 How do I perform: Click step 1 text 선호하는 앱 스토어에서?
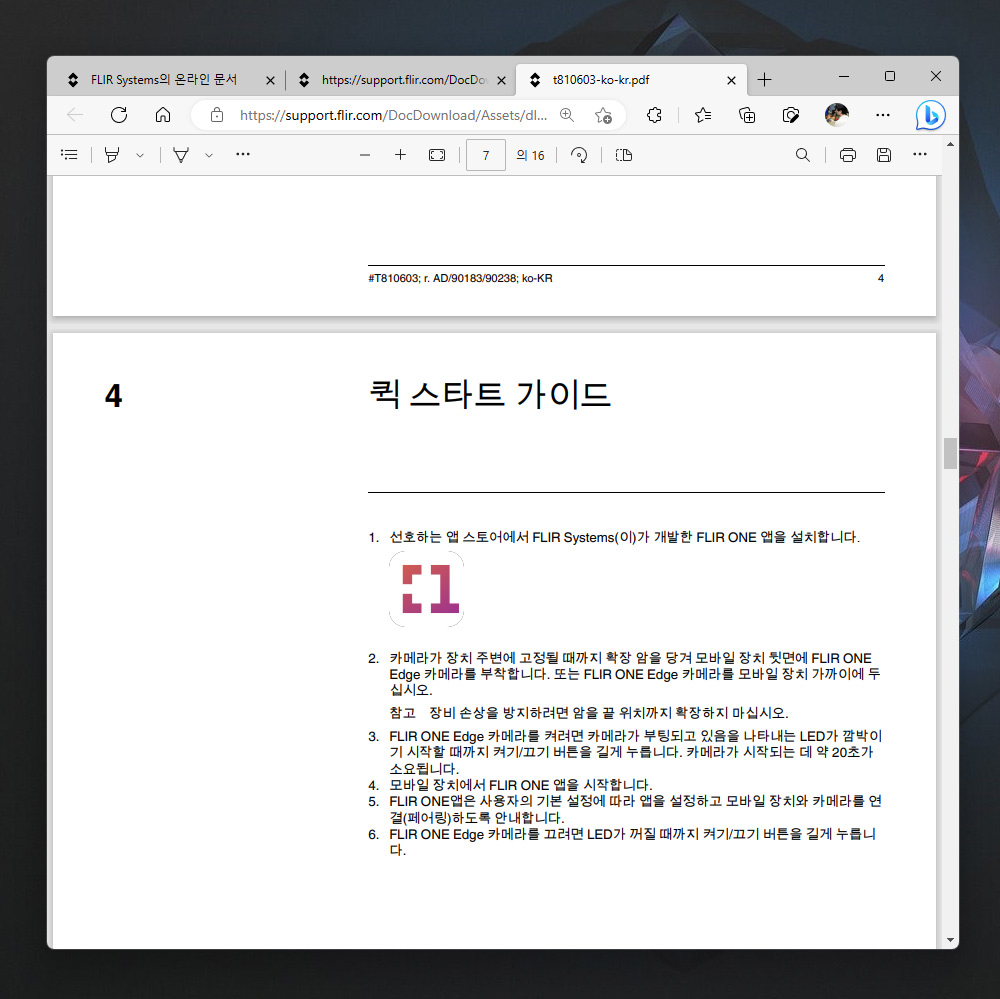624,537
